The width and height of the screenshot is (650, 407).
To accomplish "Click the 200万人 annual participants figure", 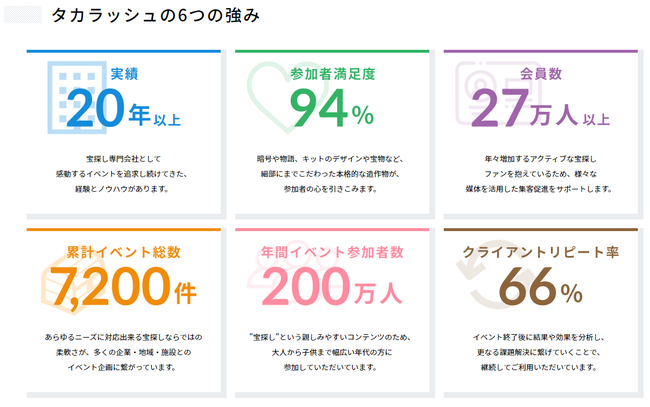I will point(332,286).
